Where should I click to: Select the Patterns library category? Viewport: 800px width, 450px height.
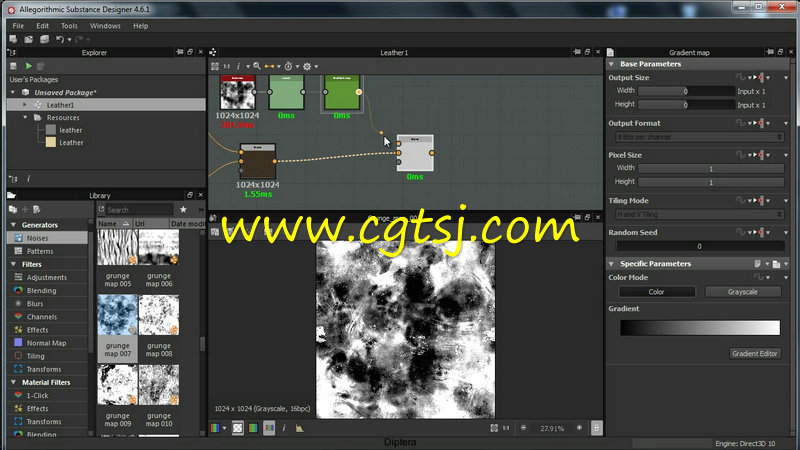[x=47, y=251]
